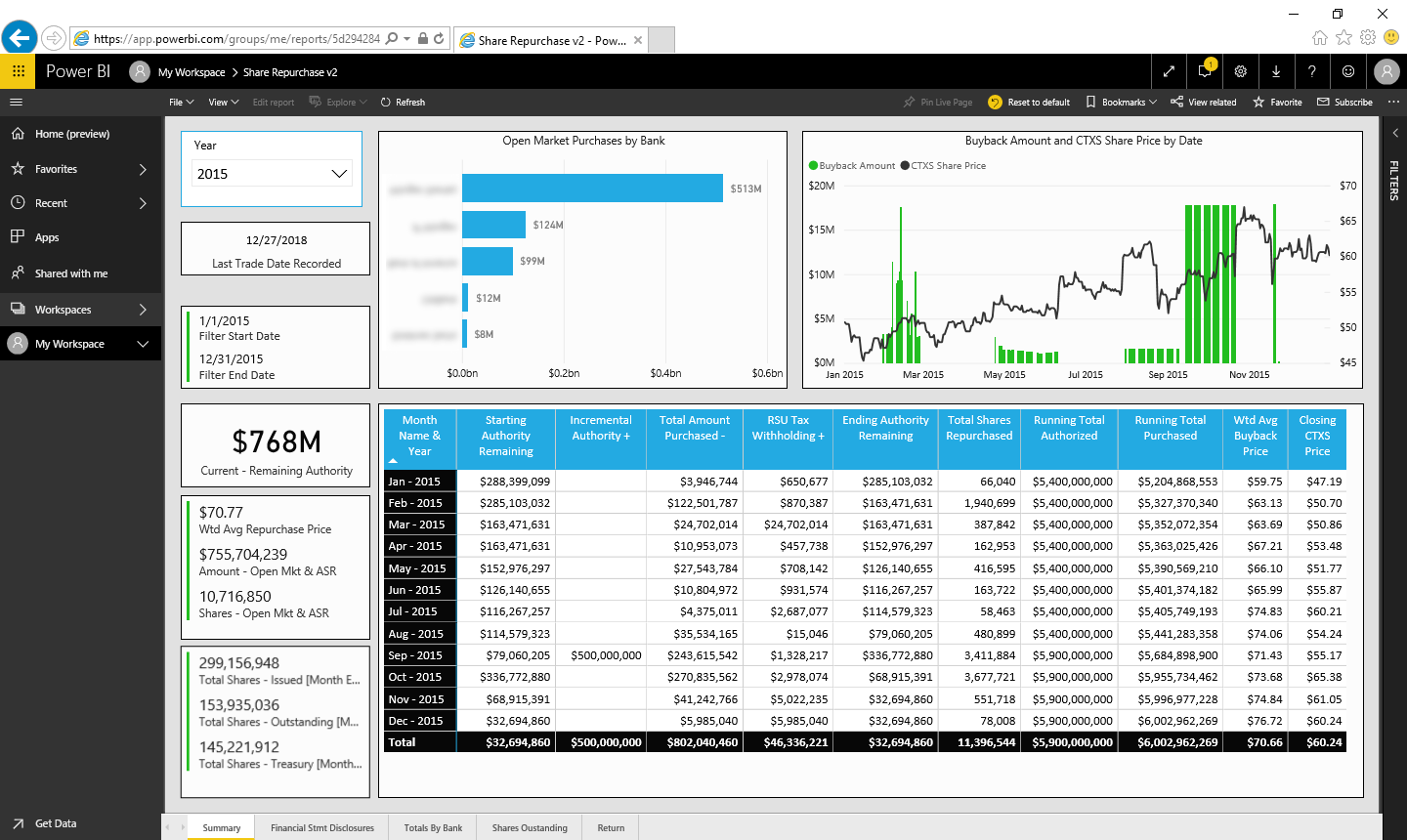Open the help question mark icon
Screen dimensions: 1407x840
click(x=1311, y=71)
